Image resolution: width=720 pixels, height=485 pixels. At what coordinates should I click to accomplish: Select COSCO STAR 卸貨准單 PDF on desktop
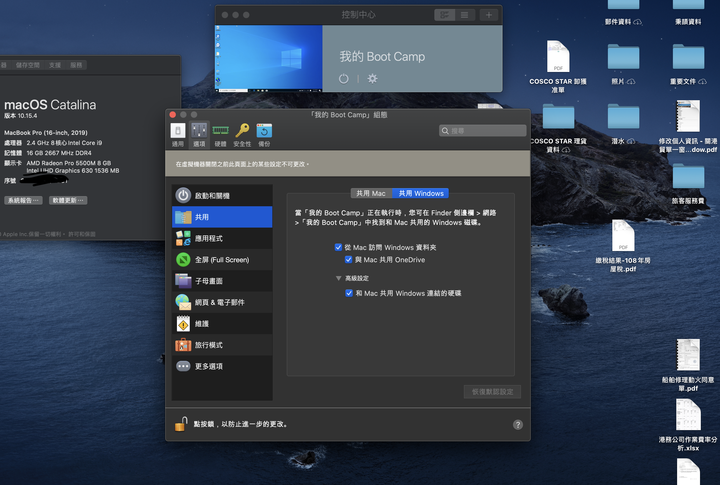[558, 56]
